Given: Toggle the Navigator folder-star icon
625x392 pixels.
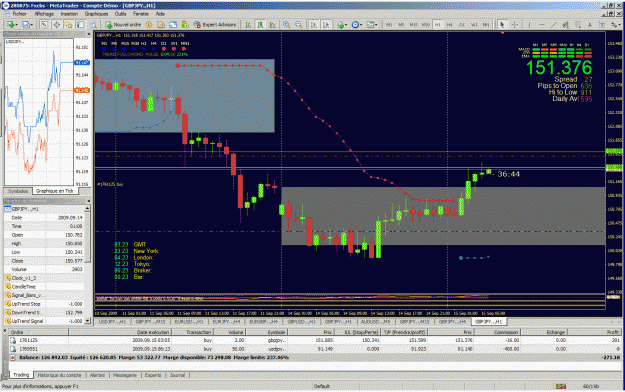Looking at the screenshot, I should point(68,25).
